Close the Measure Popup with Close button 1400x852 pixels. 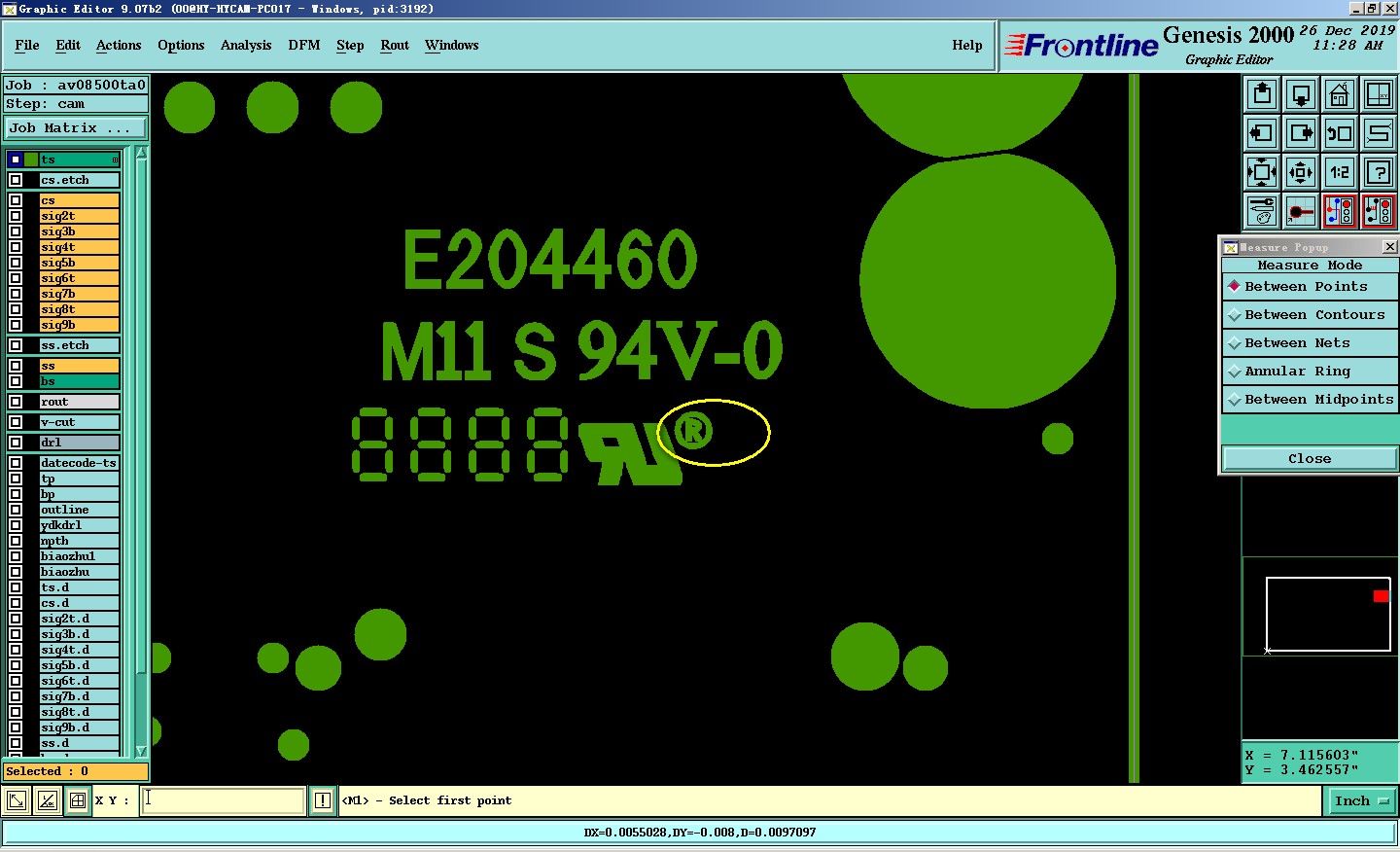pyautogui.click(x=1310, y=459)
